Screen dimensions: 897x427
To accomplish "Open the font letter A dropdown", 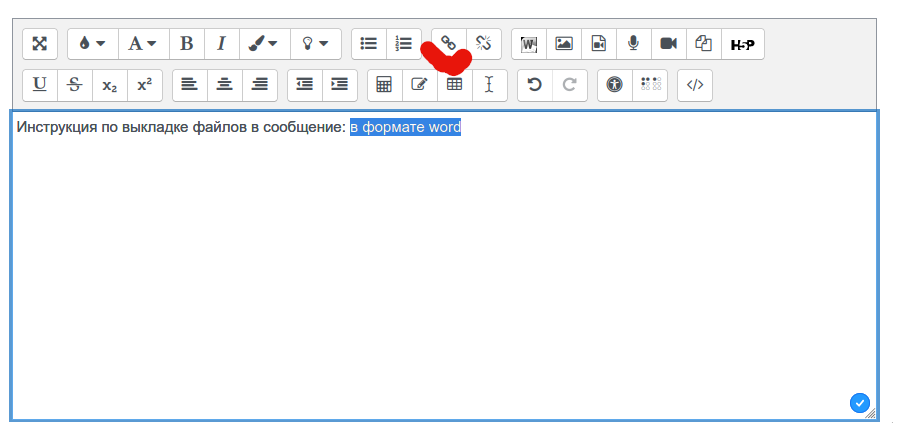I will tap(144, 44).
